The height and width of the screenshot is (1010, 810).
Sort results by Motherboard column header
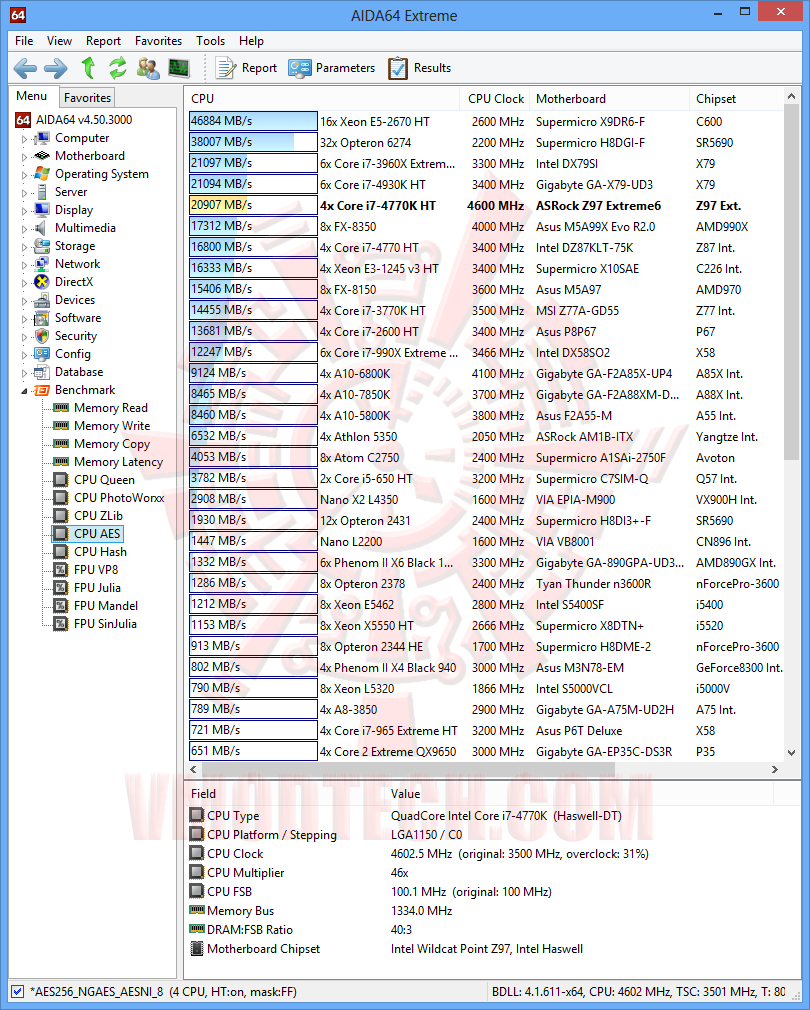click(x=609, y=99)
